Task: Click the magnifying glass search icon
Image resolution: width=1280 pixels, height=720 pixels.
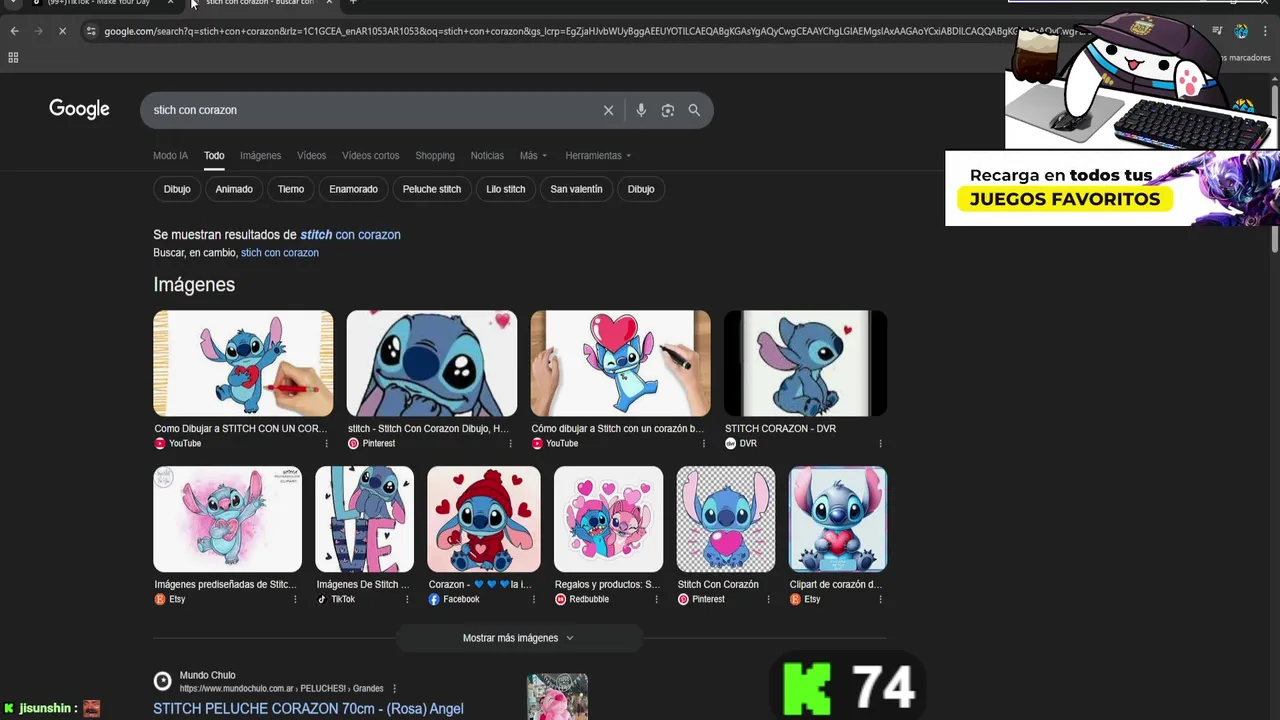Action: [694, 110]
